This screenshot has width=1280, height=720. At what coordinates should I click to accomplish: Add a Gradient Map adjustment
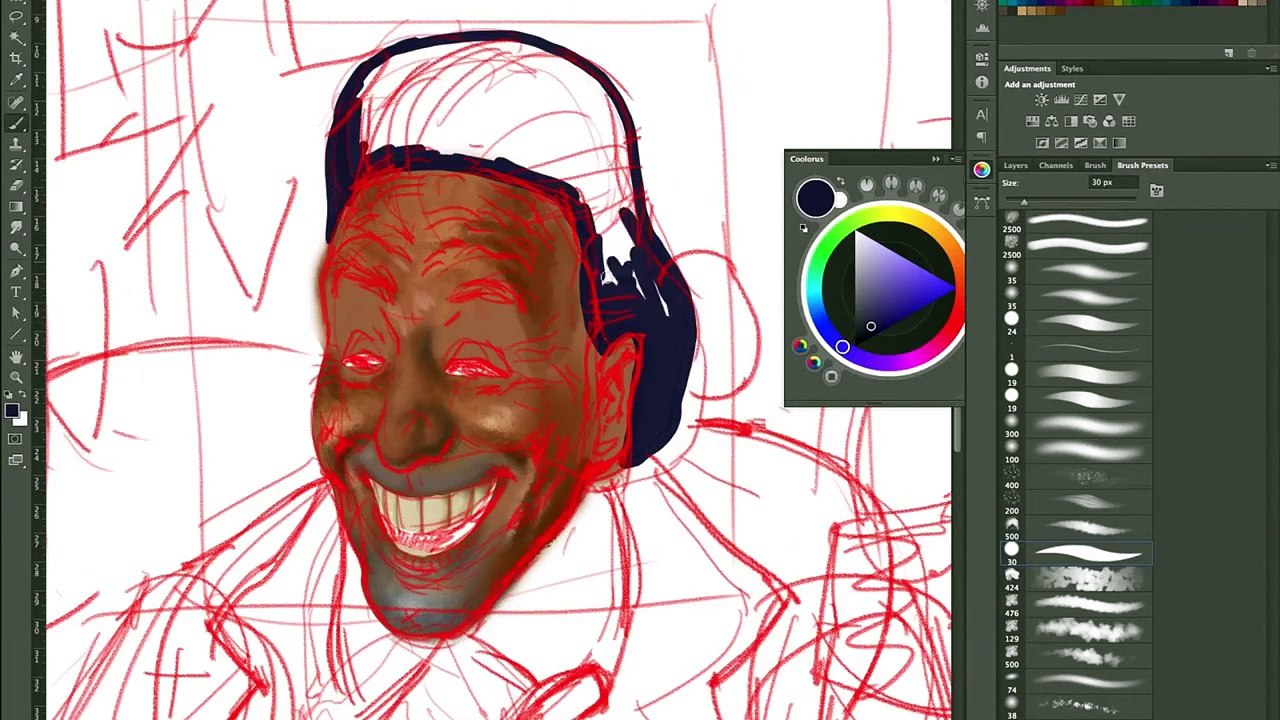pyautogui.click(x=1119, y=143)
